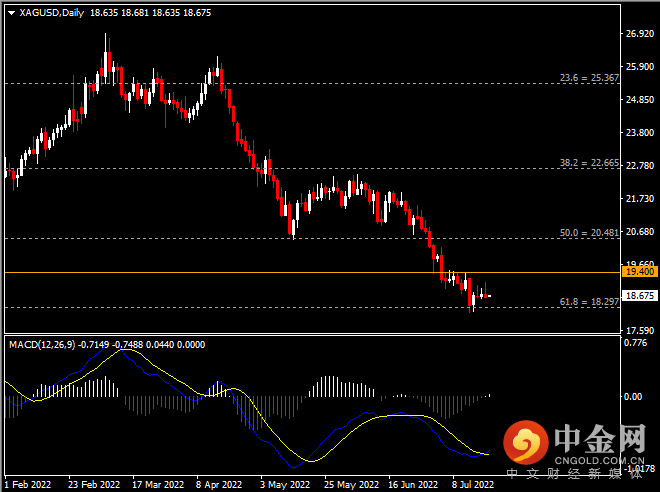Select the MACD(12,26,9) indicator label

42,345
